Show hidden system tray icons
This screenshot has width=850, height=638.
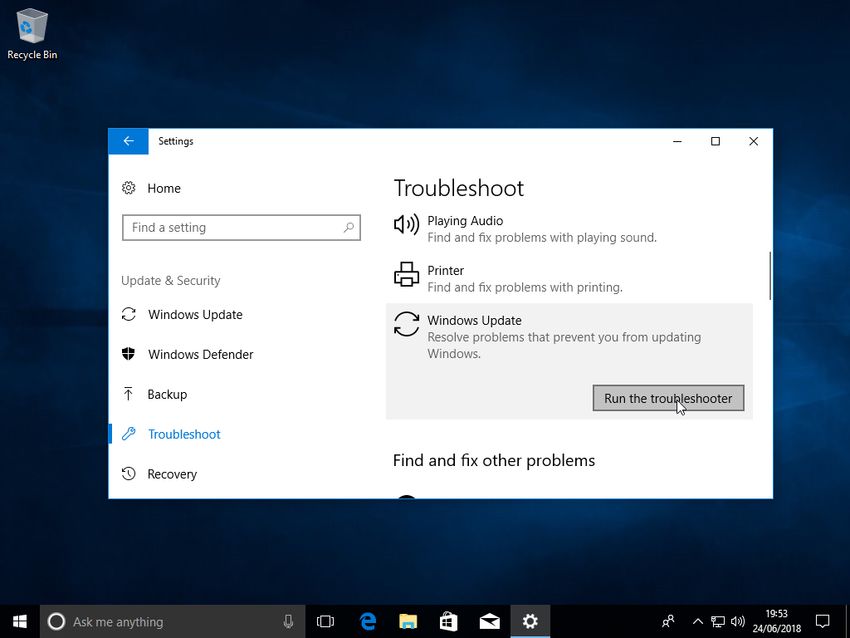(x=698, y=621)
